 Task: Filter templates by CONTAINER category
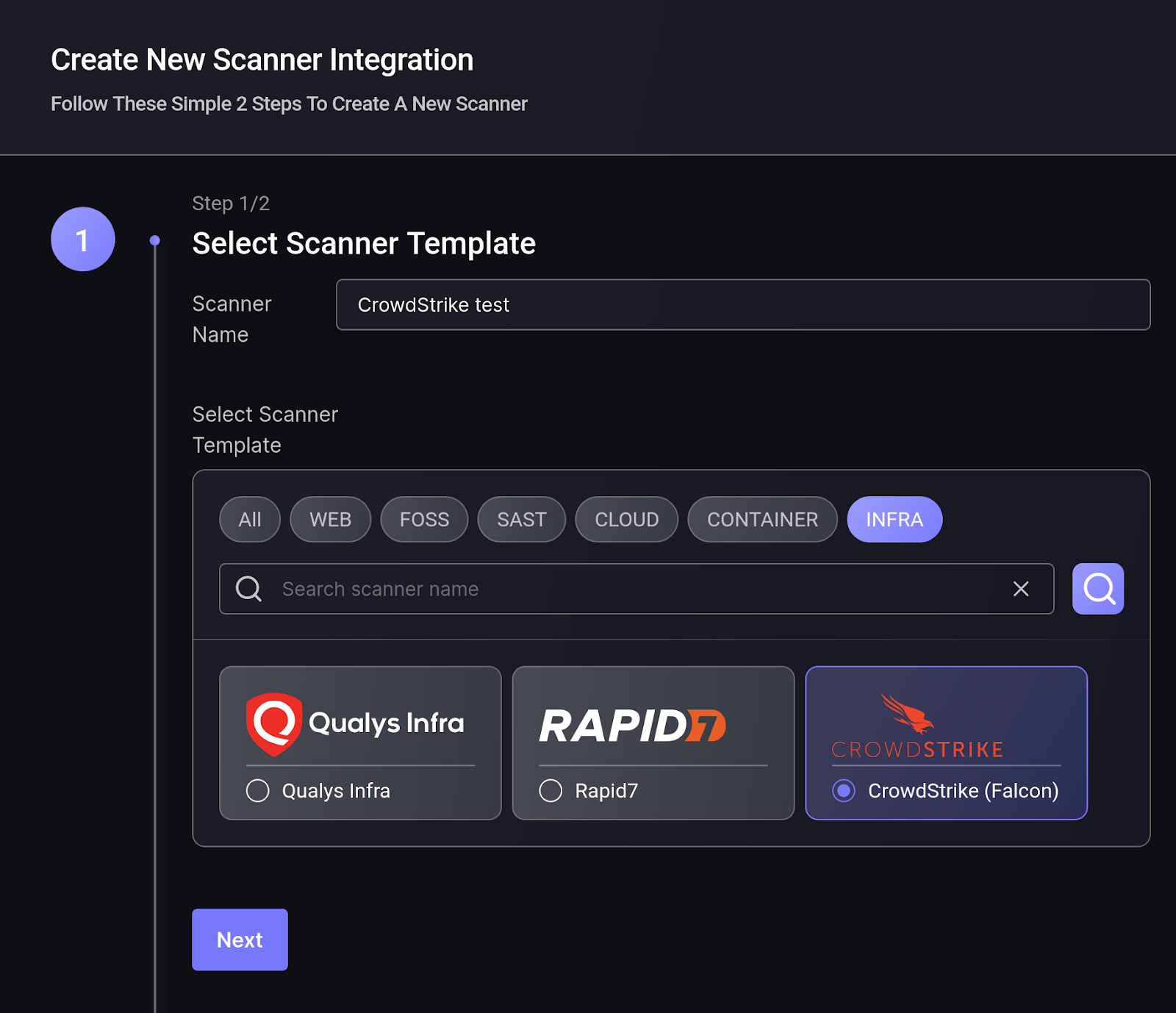[763, 520]
